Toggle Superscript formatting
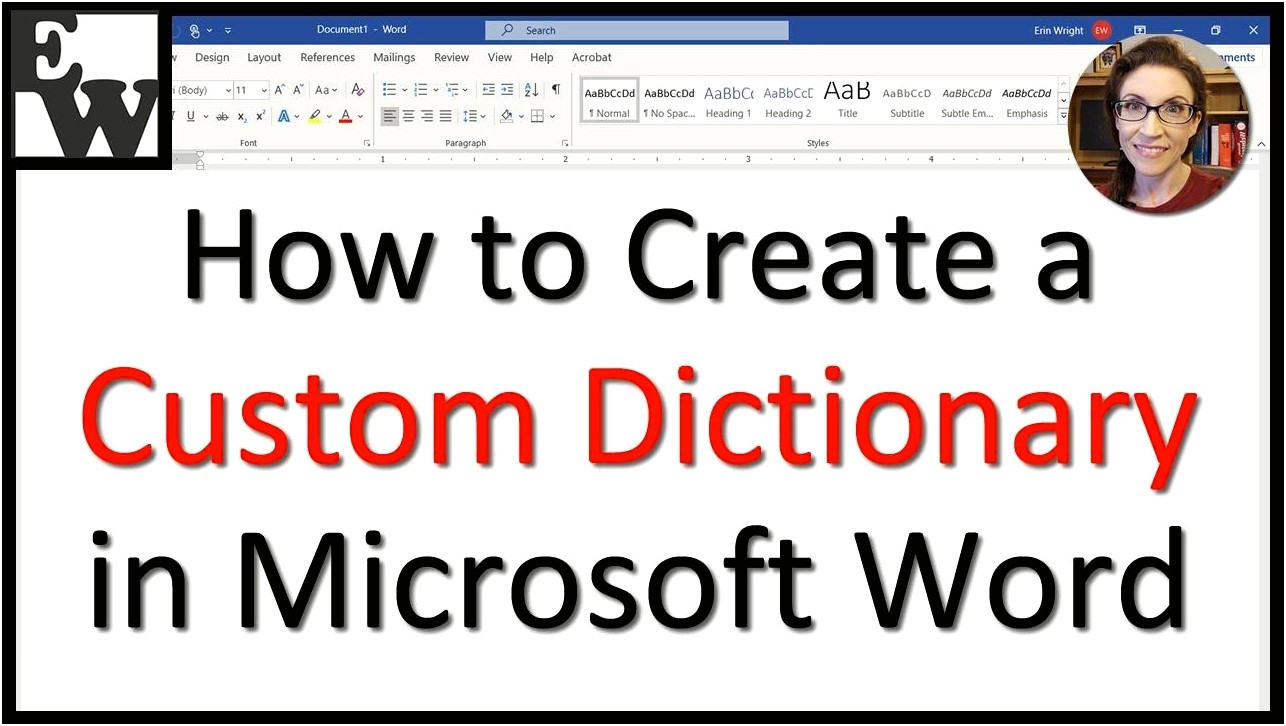This screenshot has height=726, width=1286. (260, 117)
